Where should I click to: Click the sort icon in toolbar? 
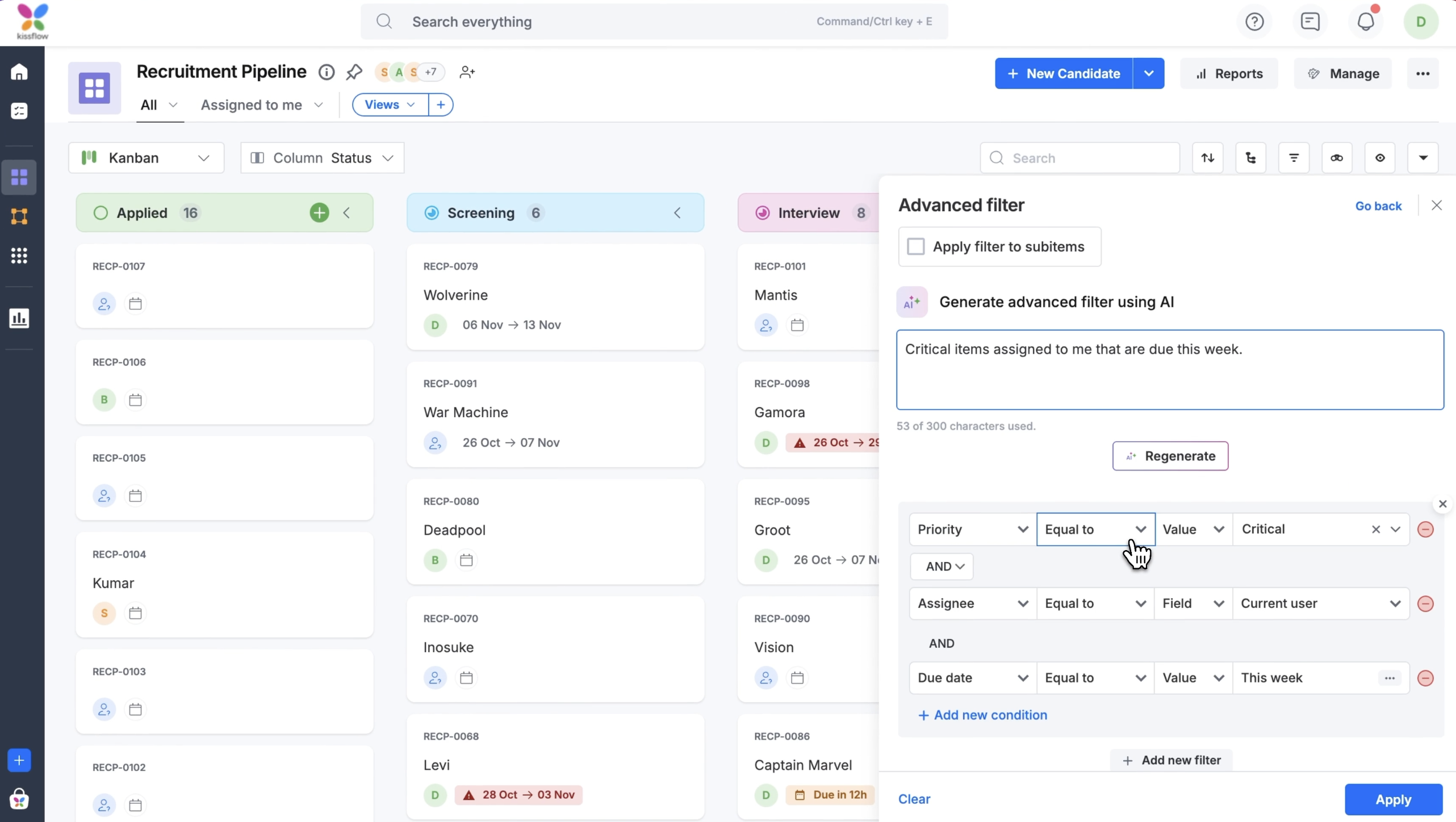(1208, 158)
